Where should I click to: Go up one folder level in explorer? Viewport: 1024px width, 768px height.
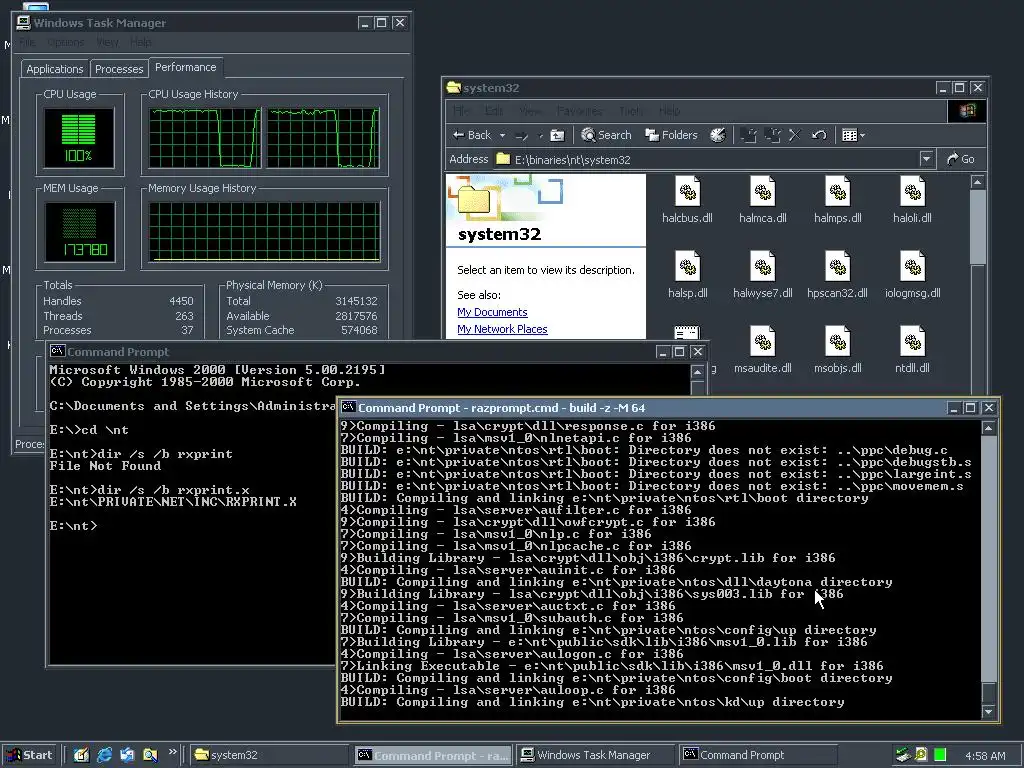[557, 135]
